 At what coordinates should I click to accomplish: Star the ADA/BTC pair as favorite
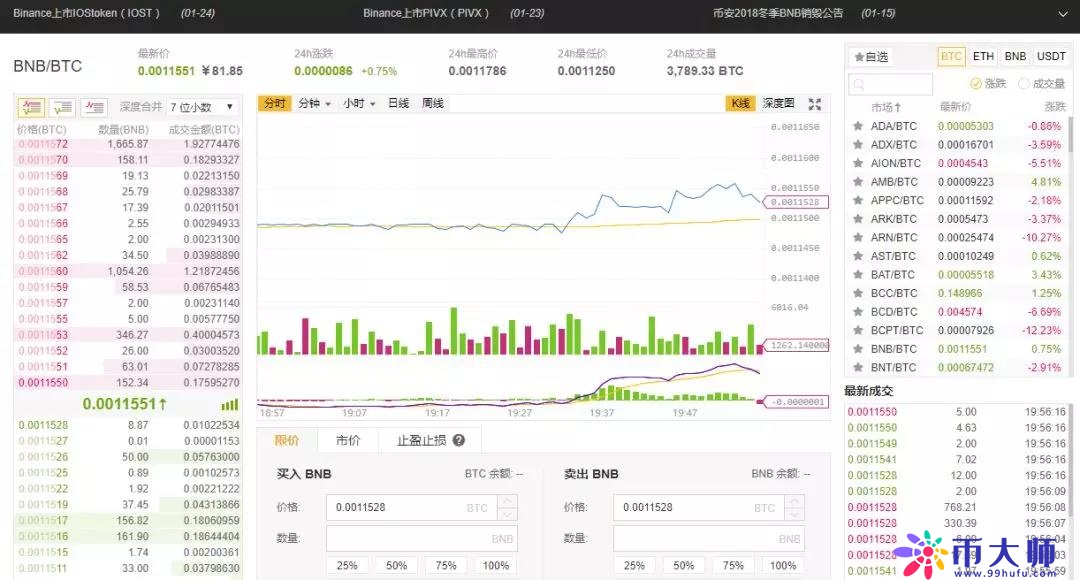coord(858,126)
